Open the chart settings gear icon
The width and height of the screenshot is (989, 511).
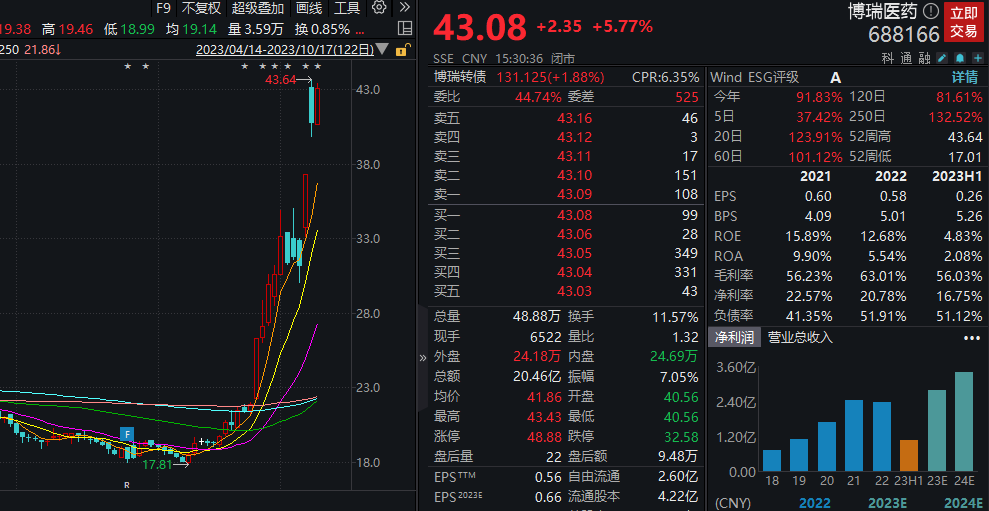click(x=379, y=8)
